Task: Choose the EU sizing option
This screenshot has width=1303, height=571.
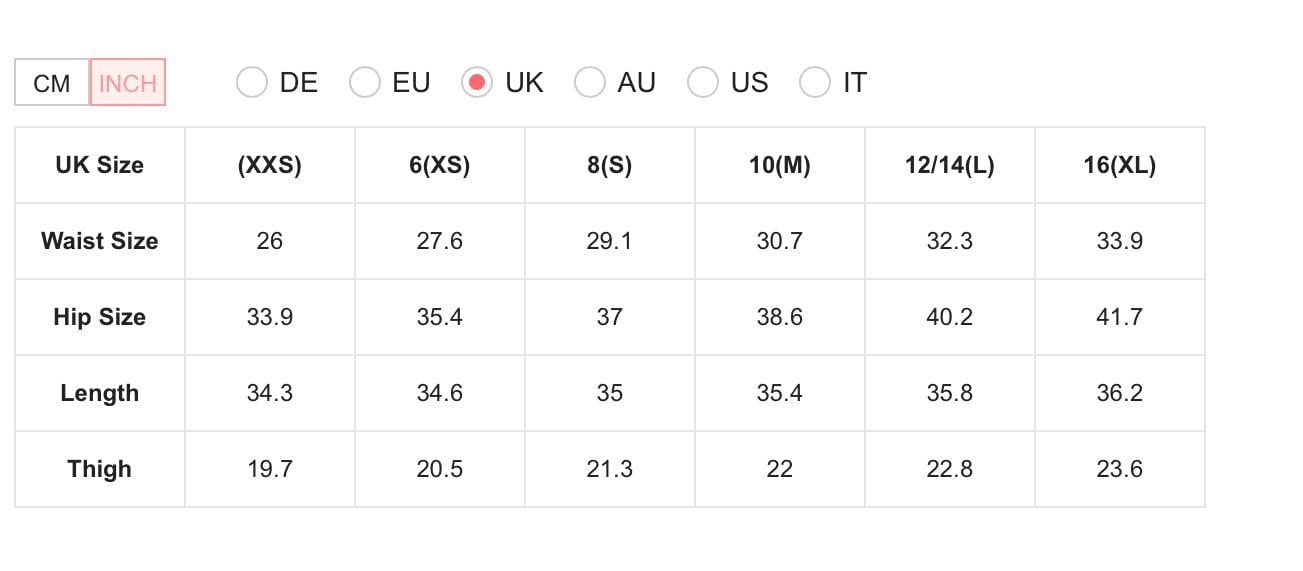Action: click(365, 82)
